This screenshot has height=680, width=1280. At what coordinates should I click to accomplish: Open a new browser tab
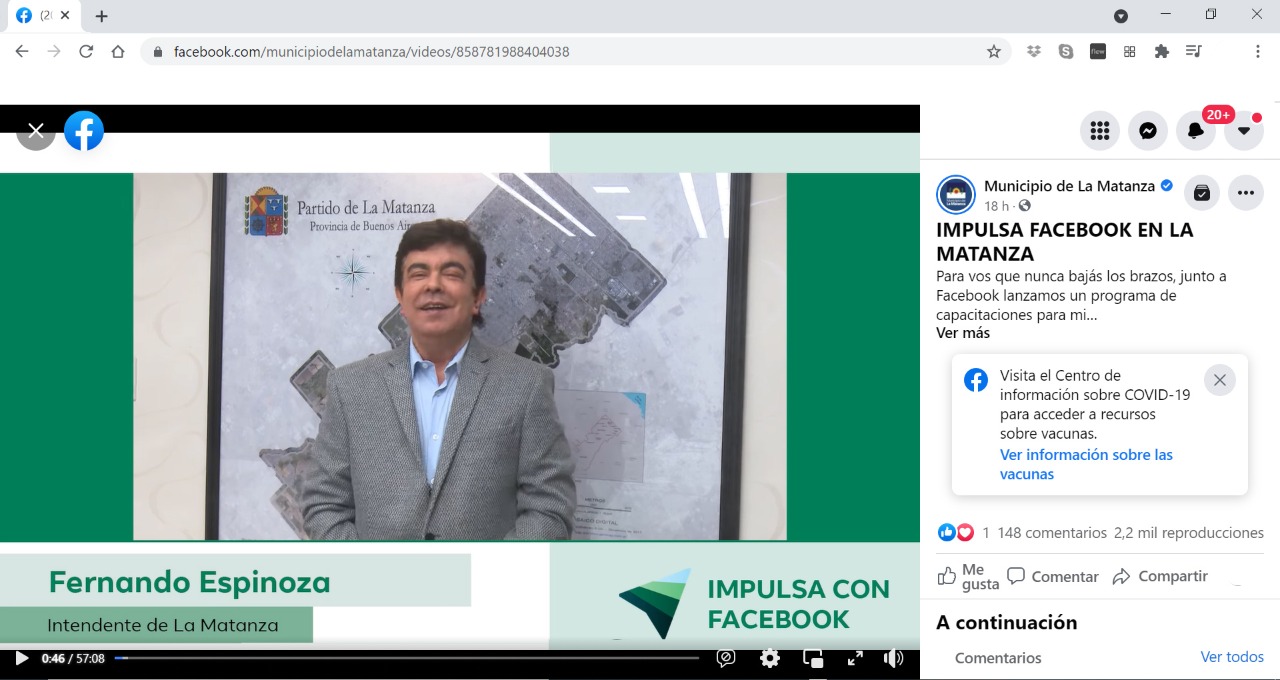101,16
